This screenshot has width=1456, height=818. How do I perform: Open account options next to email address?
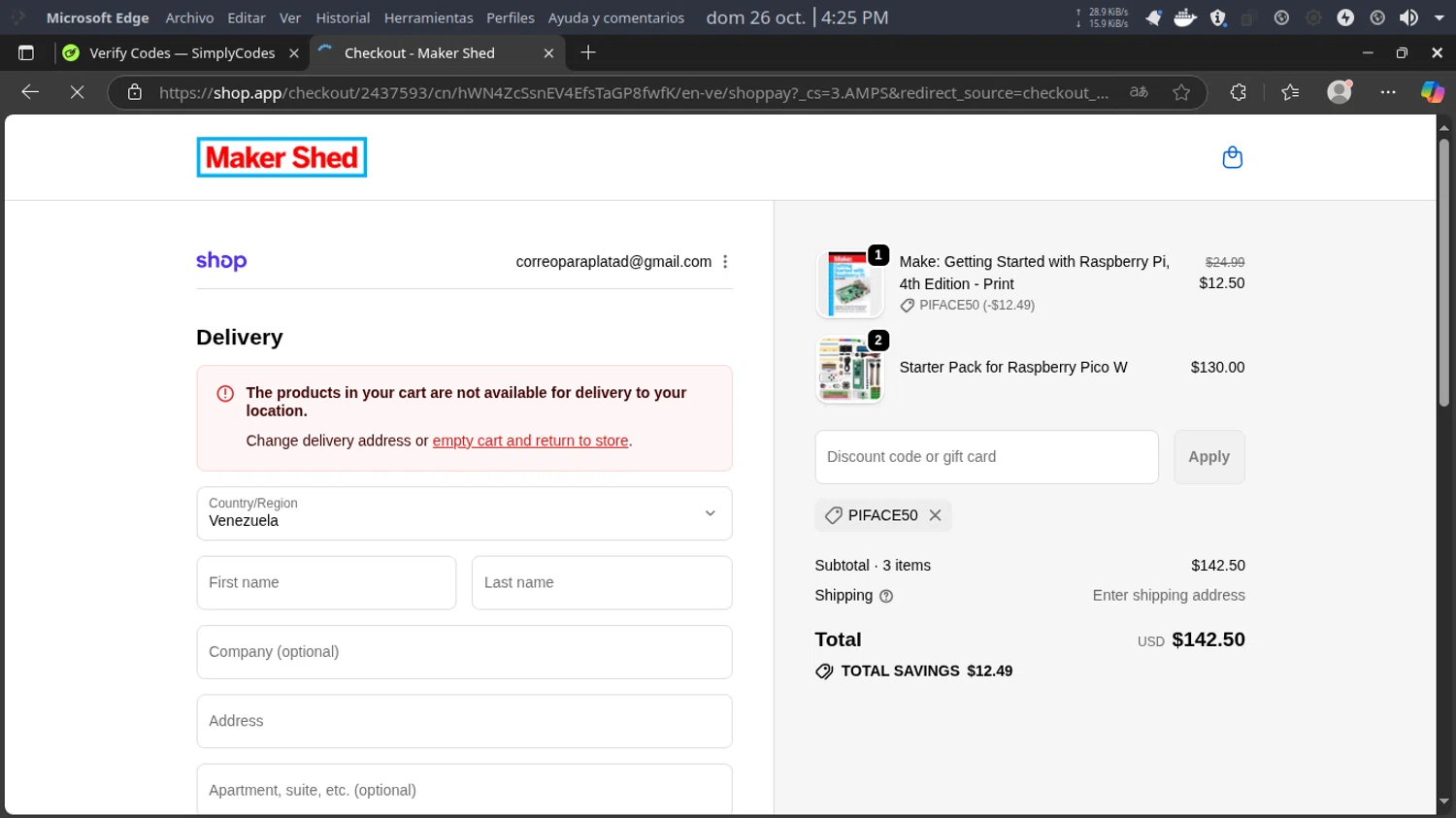click(x=725, y=262)
